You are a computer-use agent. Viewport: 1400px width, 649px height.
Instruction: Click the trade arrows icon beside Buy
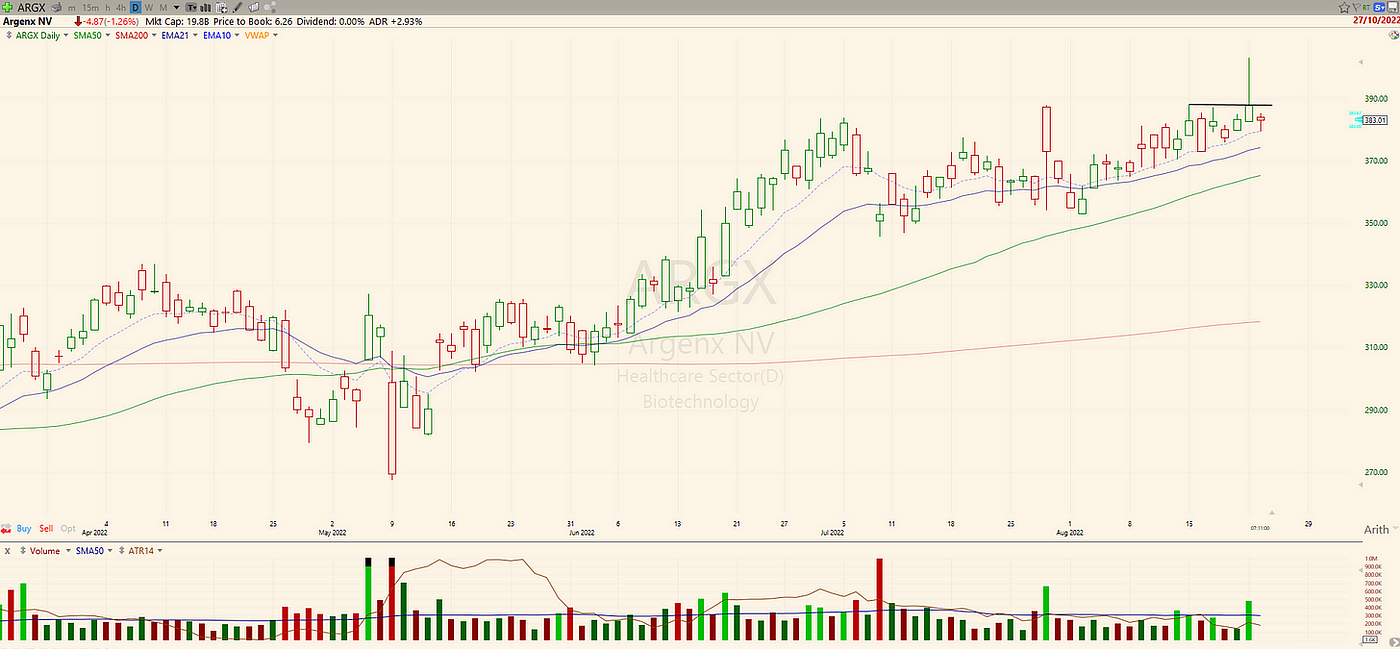tap(6, 528)
